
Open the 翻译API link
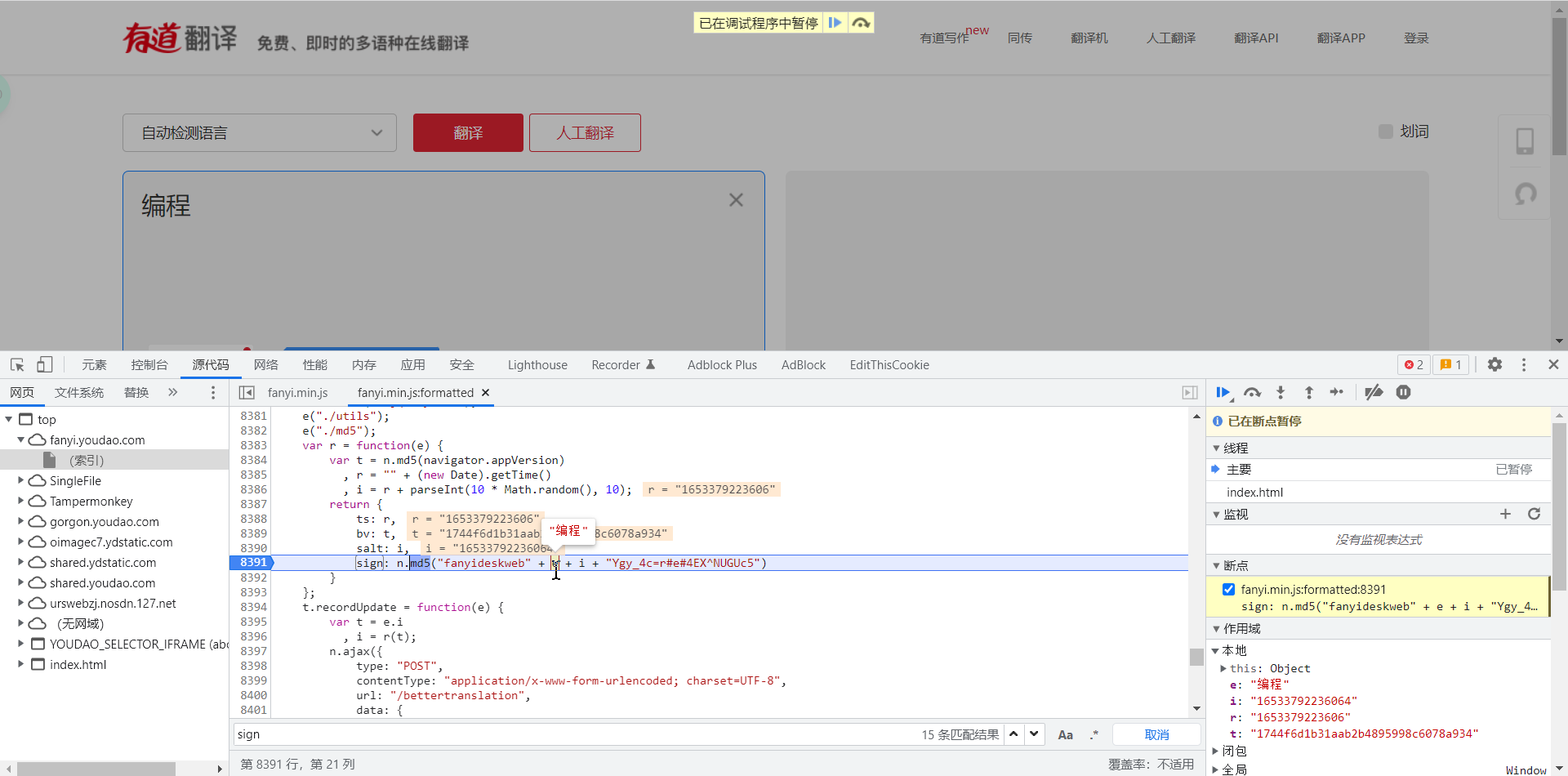pyautogui.click(x=1256, y=38)
